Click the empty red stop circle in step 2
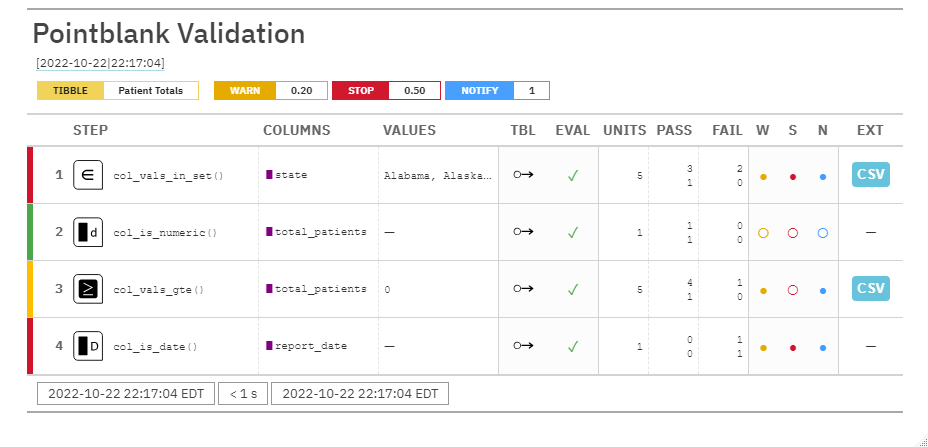The height and width of the screenshot is (447, 928). pos(793,233)
